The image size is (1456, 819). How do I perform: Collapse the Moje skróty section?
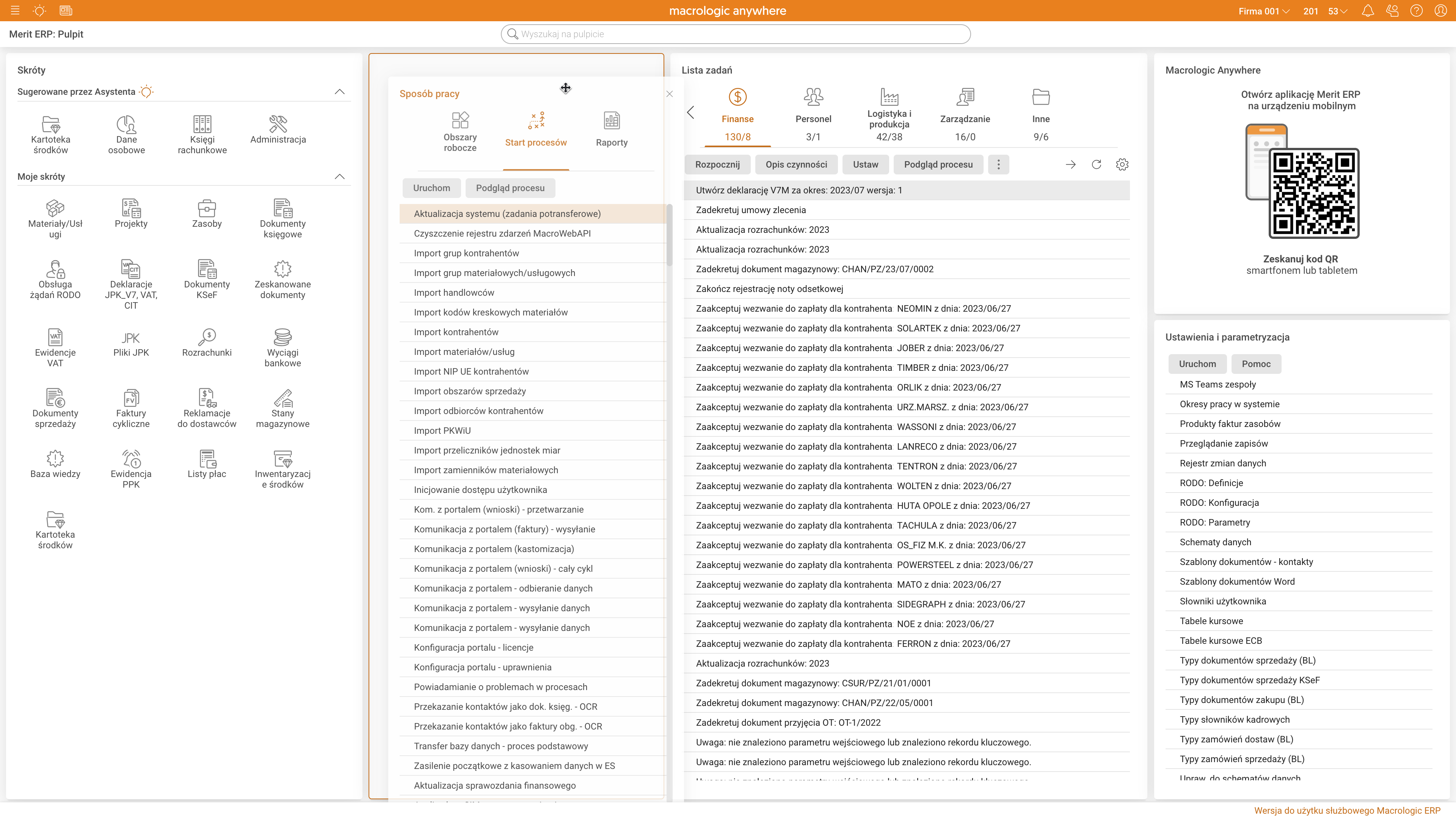(x=340, y=176)
